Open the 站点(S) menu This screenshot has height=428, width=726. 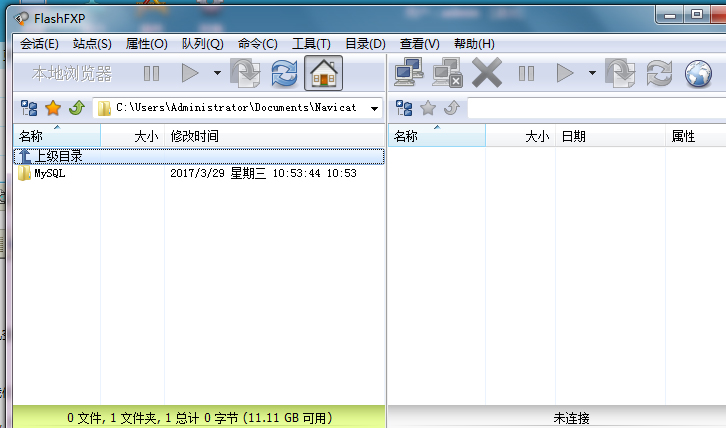(92, 44)
